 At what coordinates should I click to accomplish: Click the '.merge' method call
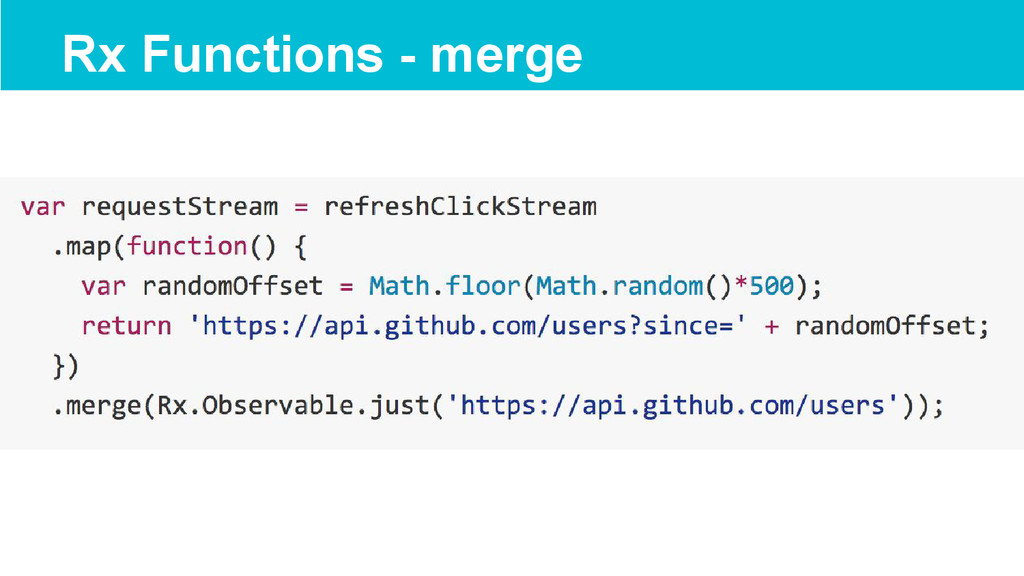tap(97, 406)
